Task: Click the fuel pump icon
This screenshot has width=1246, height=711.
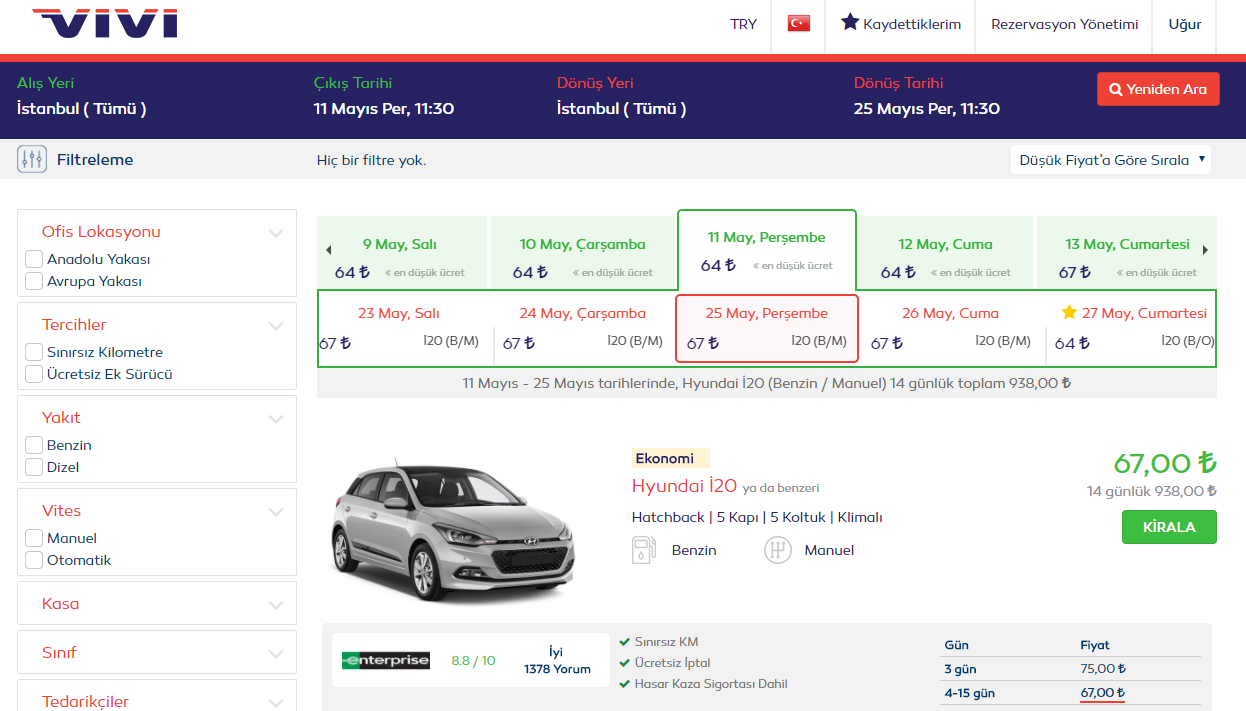Action: (x=643, y=550)
